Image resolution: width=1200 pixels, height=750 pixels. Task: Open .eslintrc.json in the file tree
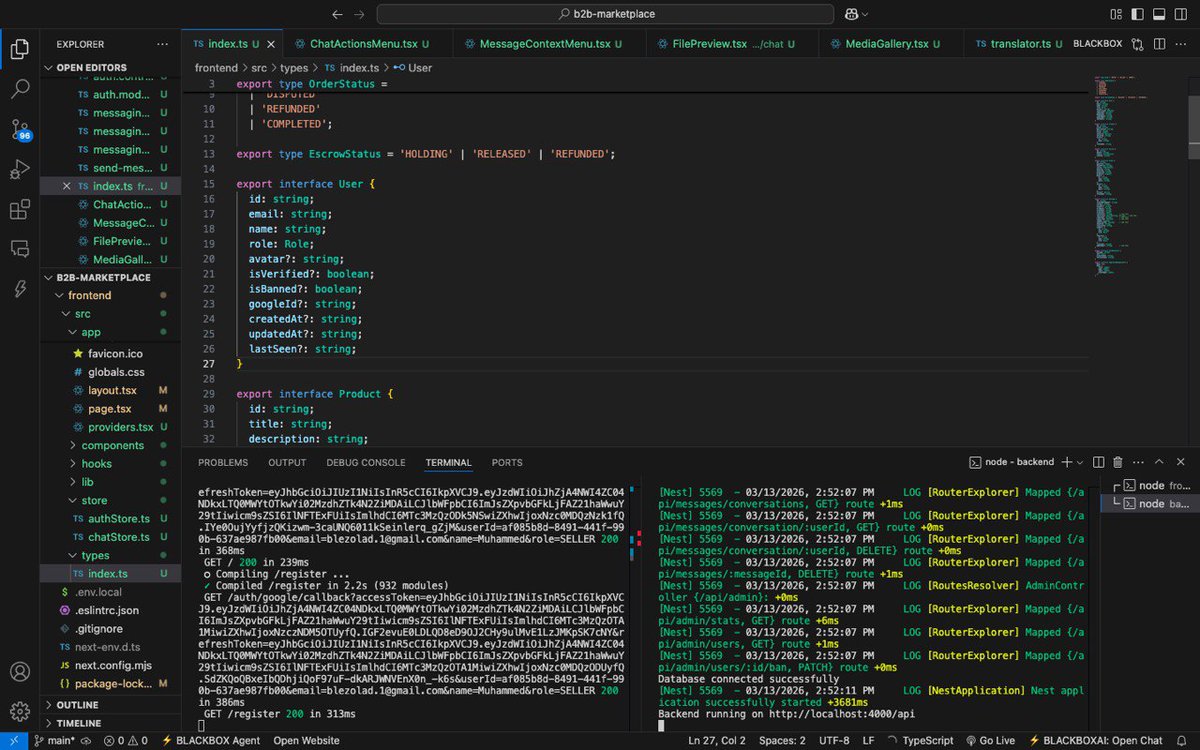coord(106,610)
